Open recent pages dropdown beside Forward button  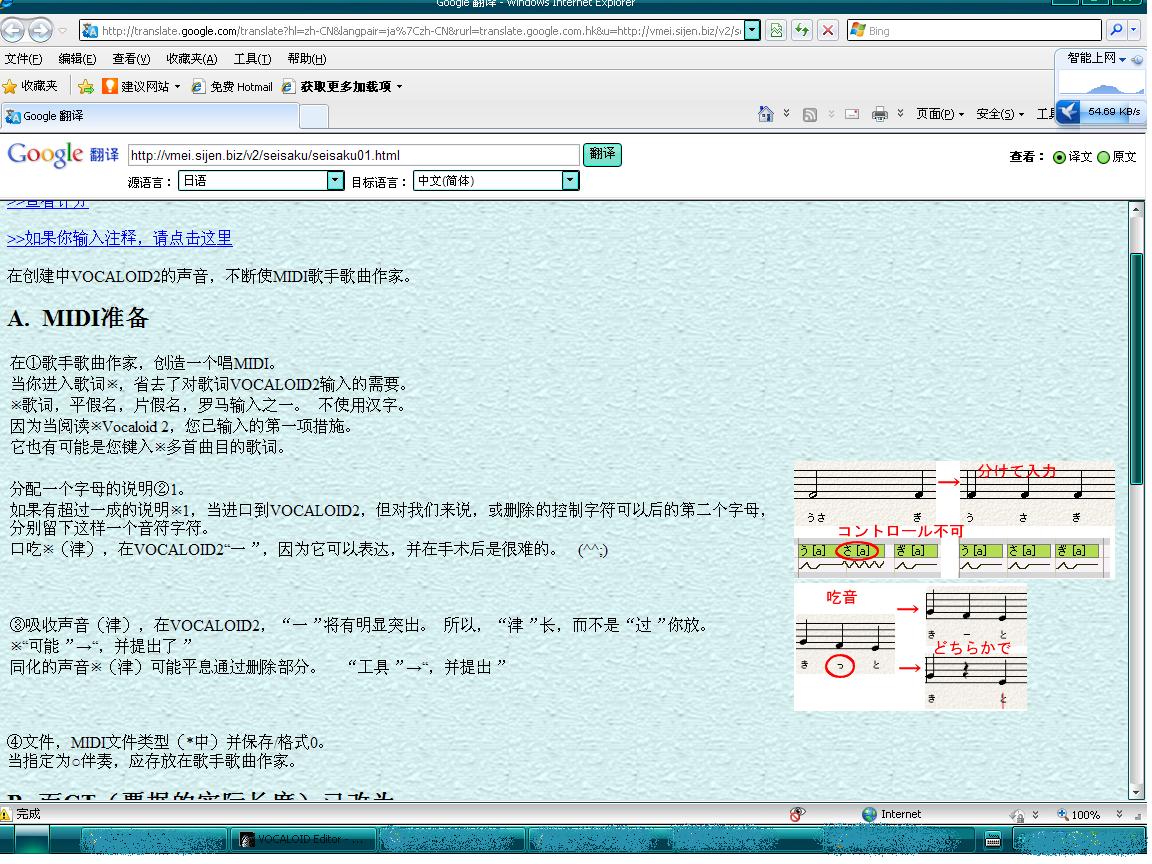[x=63, y=31]
